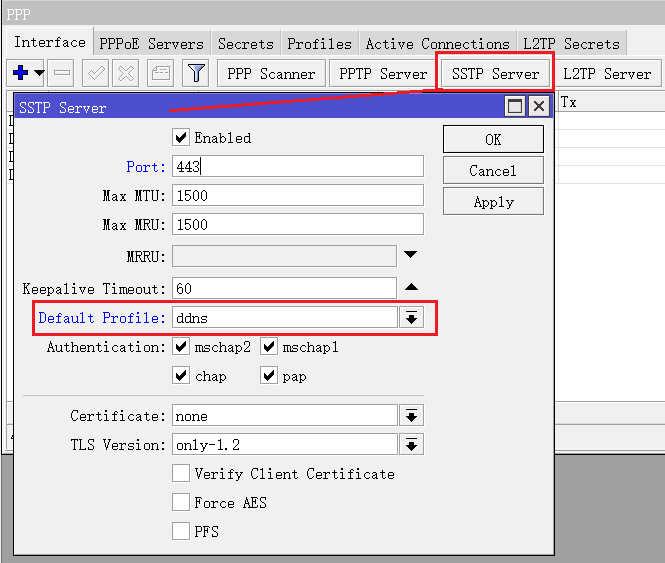Expand the TLS Version dropdown

(411, 445)
